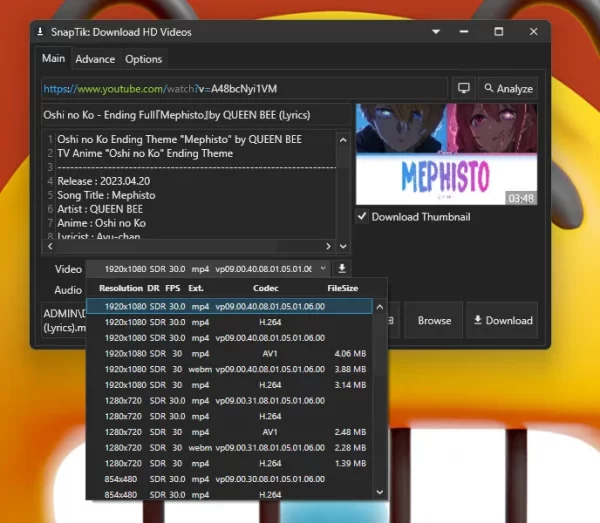This screenshot has width=600, height=523.
Task: Switch to the Main tab
Action: click(x=53, y=59)
